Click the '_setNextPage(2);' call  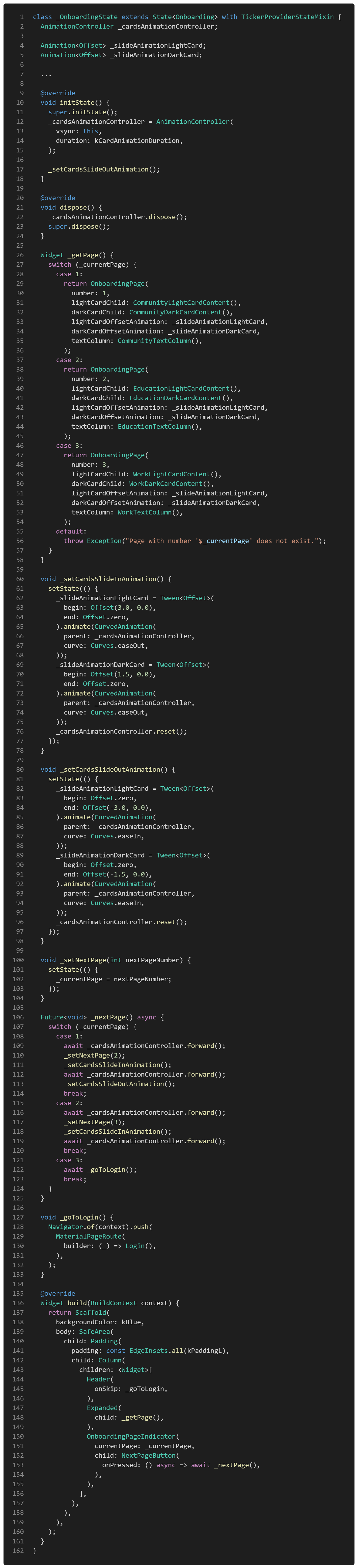94,1056
